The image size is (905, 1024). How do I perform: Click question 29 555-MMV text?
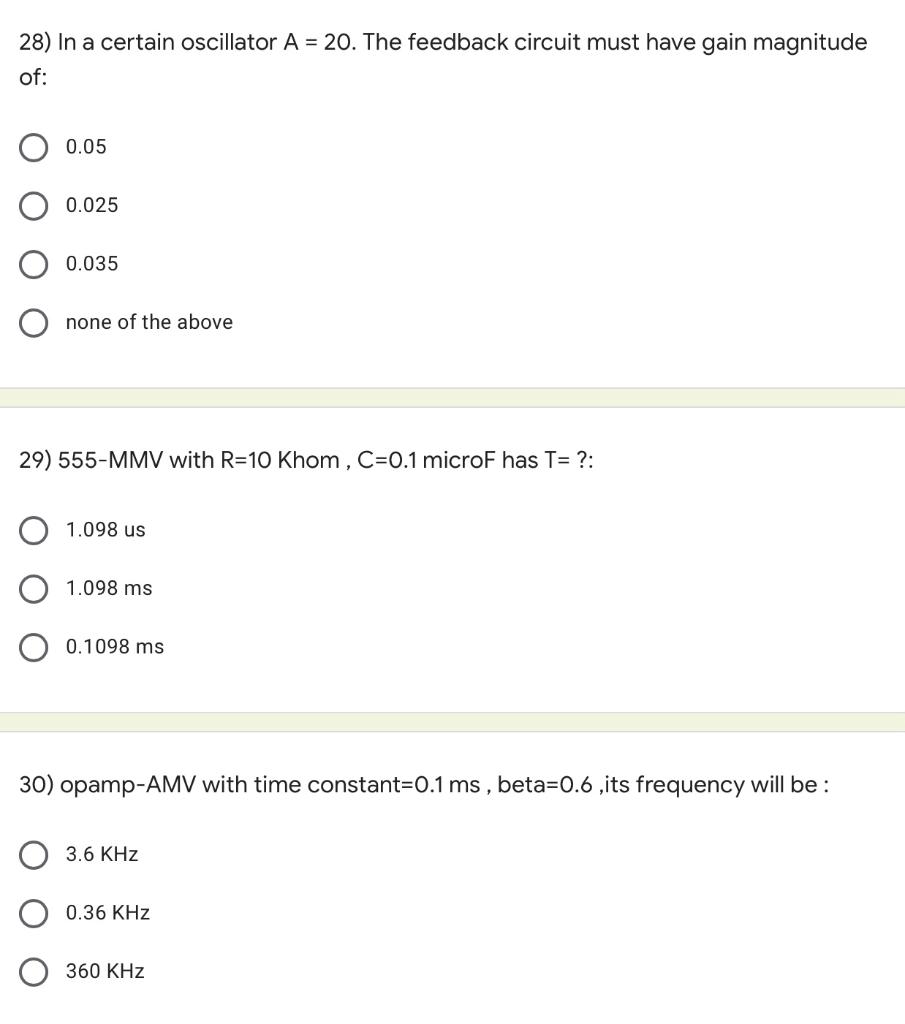click(306, 460)
